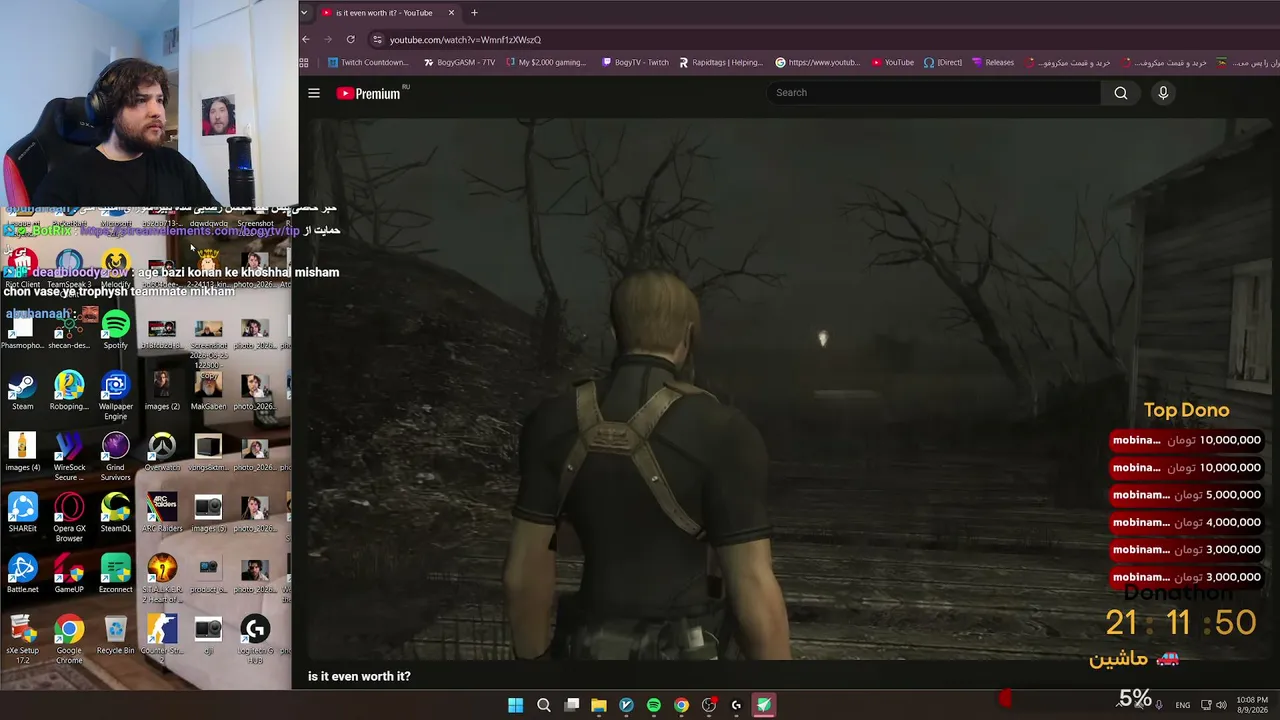Click the YouTube search magnifier button
The image size is (1280, 720).
1121,93
